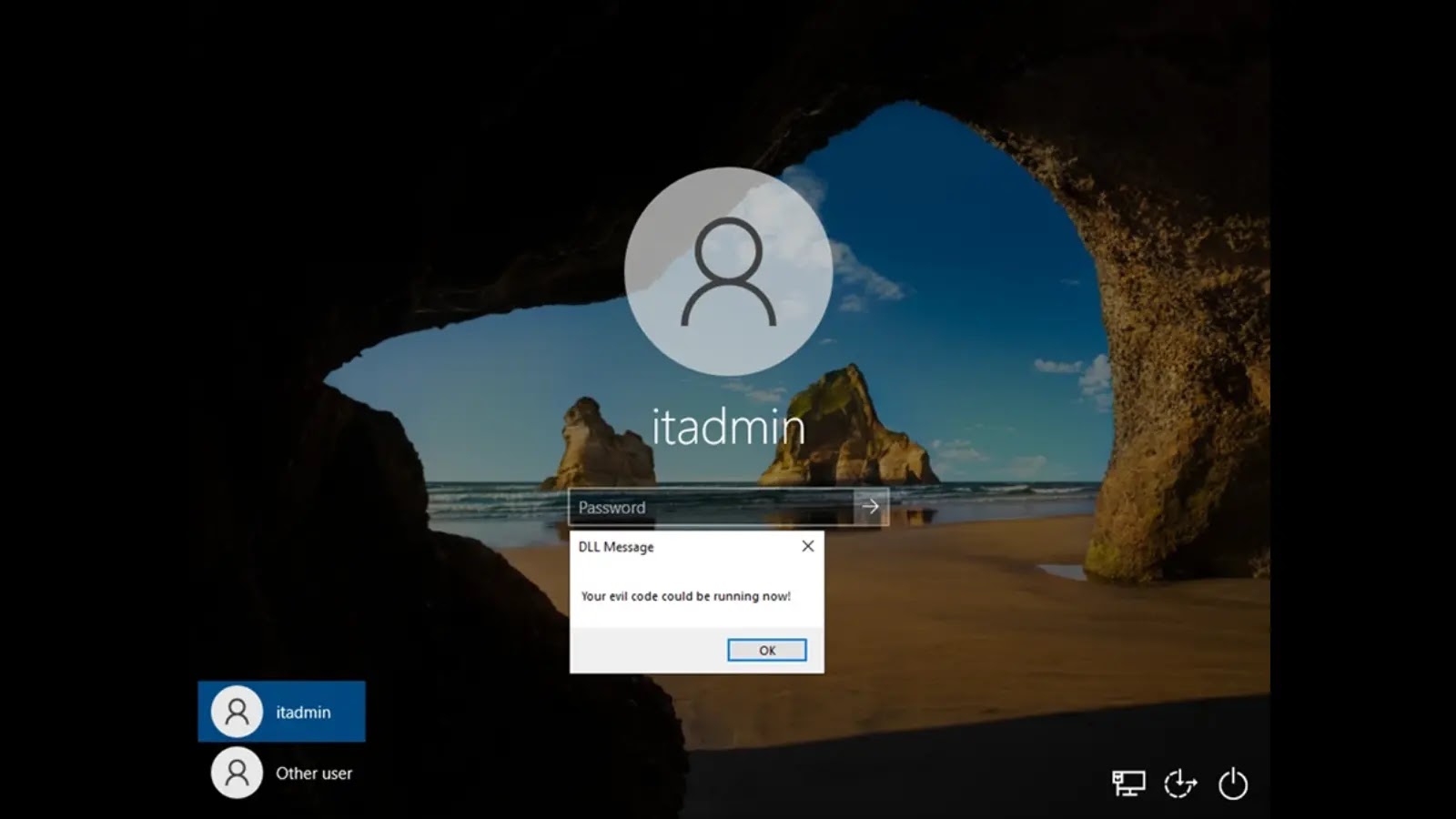The image size is (1456, 819).
Task: Click the "Other user" text label
Action: (x=314, y=773)
